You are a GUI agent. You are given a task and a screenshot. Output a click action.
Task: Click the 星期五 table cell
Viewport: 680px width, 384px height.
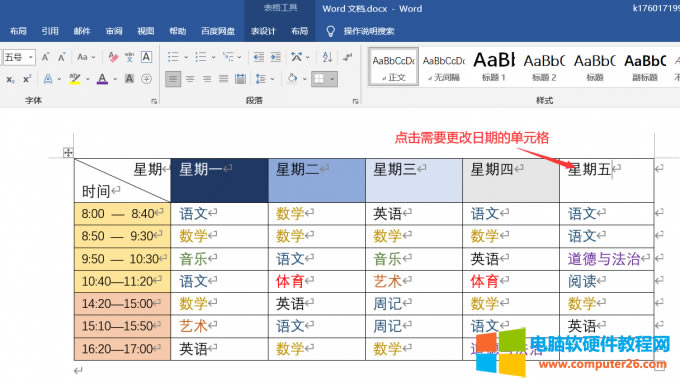606,180
